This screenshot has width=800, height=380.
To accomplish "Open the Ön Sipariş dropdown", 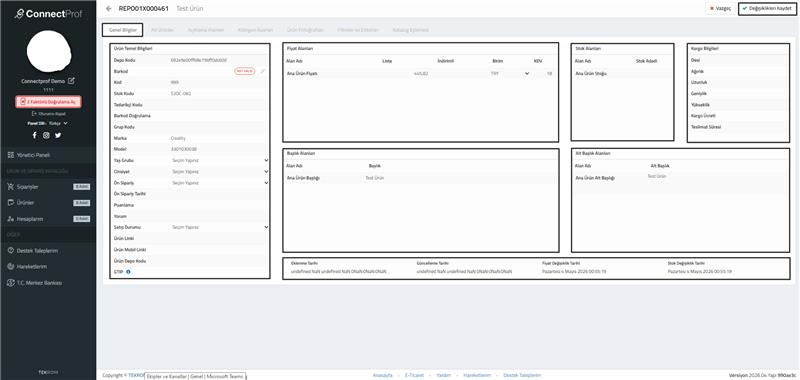I will pos(219,183).
